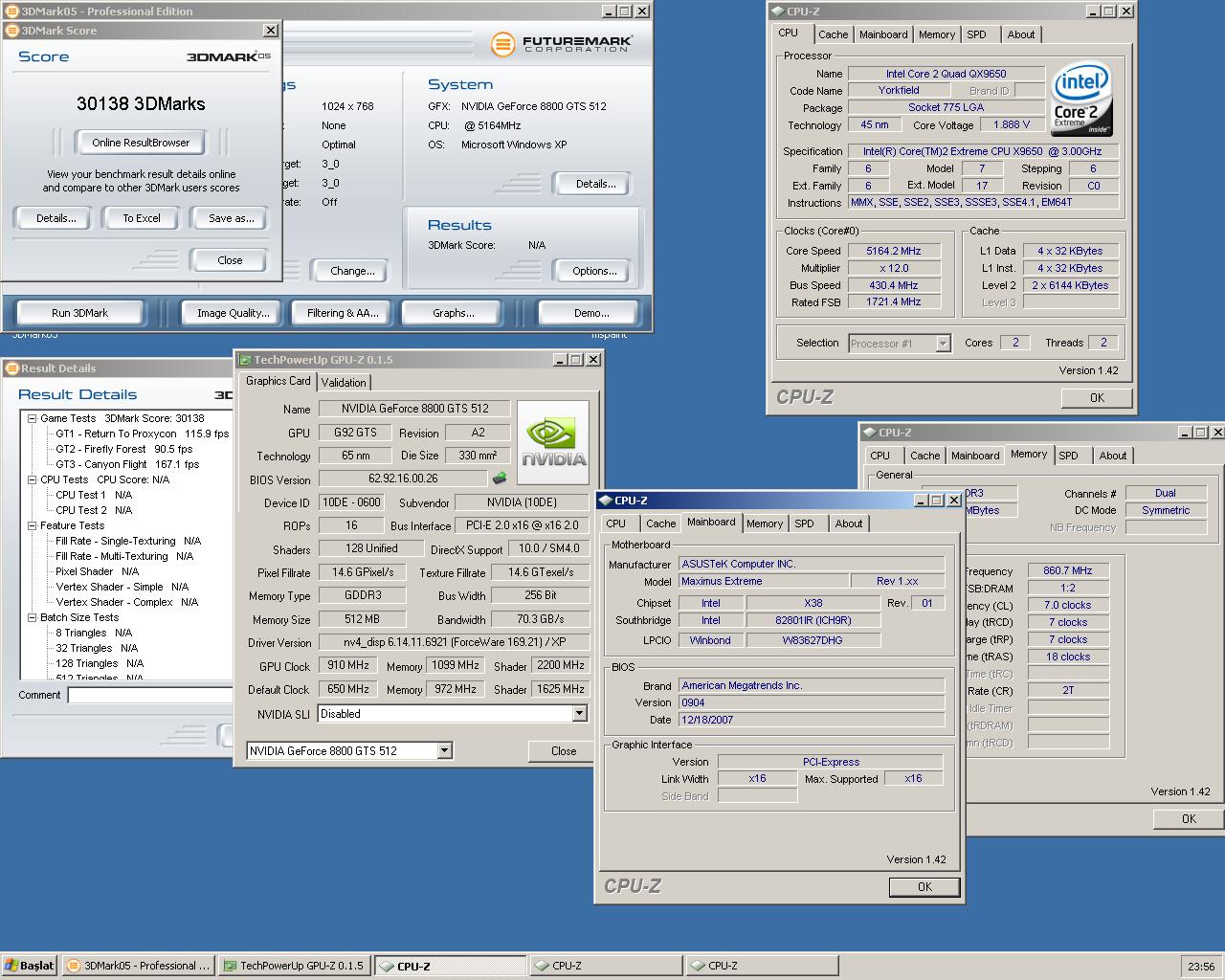Collapse the Batch Size Tests node

point(32,617)
